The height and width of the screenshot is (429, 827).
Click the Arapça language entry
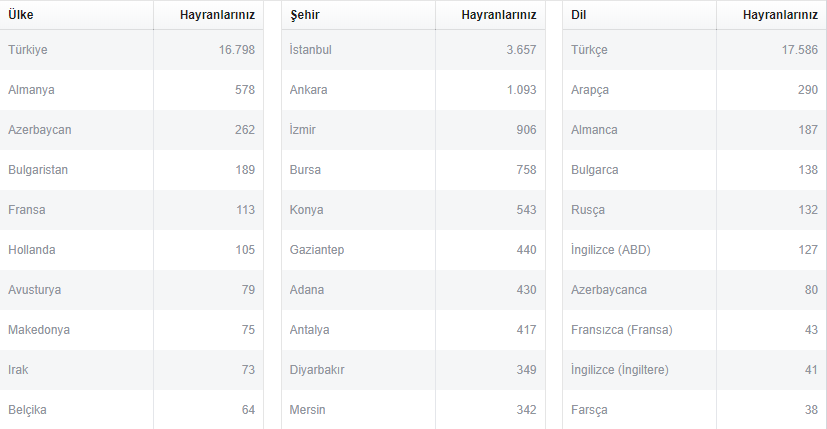click(590, 90)
